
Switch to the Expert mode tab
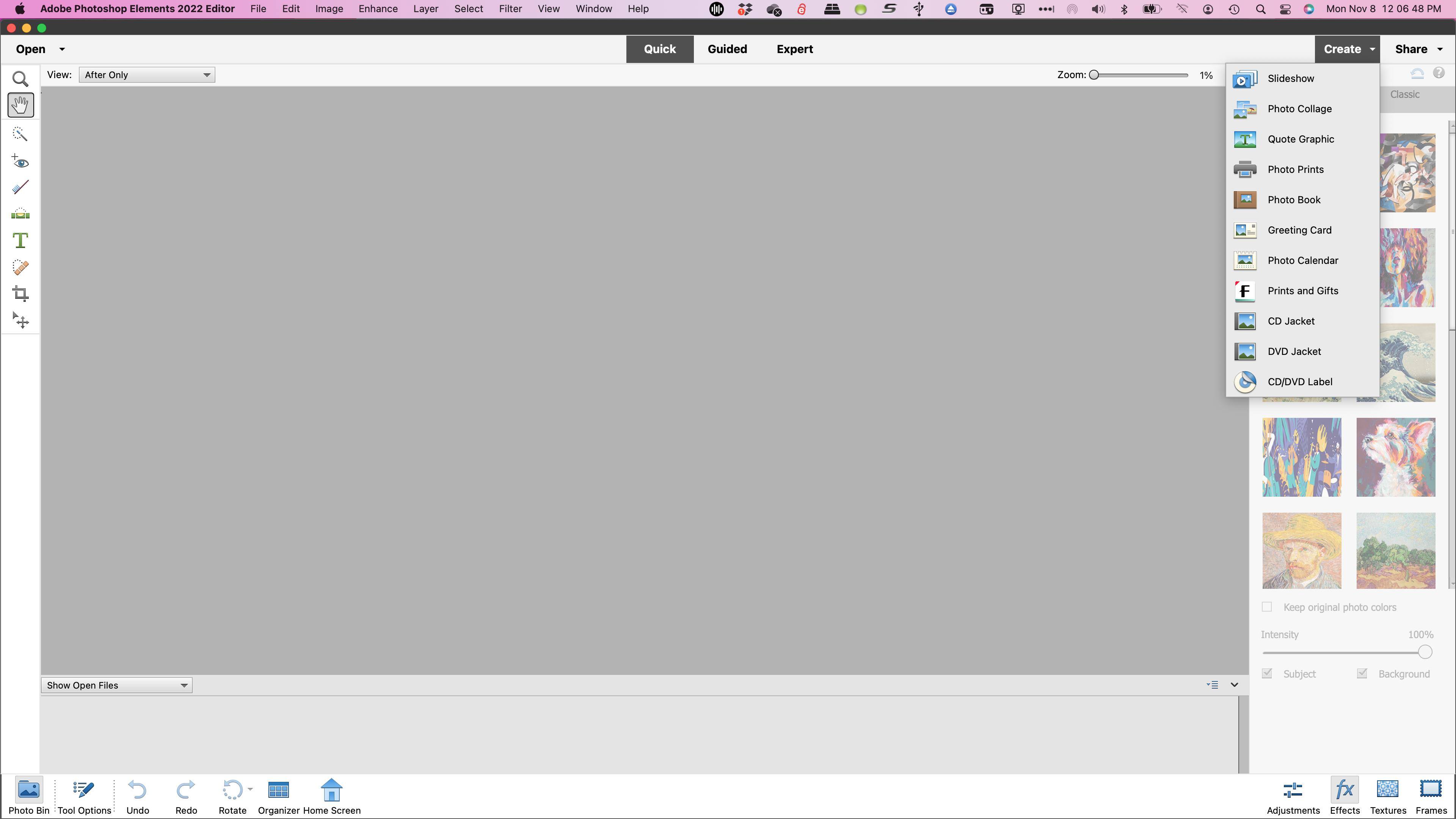pos(794,49)
